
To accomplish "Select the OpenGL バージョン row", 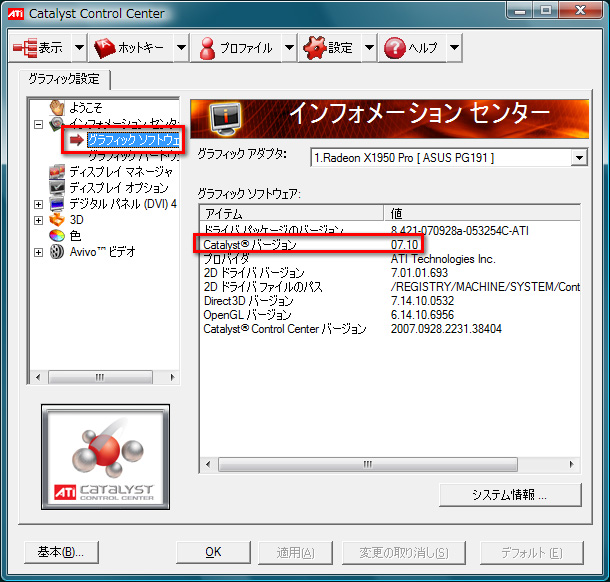I will click(x=390, y=315).
